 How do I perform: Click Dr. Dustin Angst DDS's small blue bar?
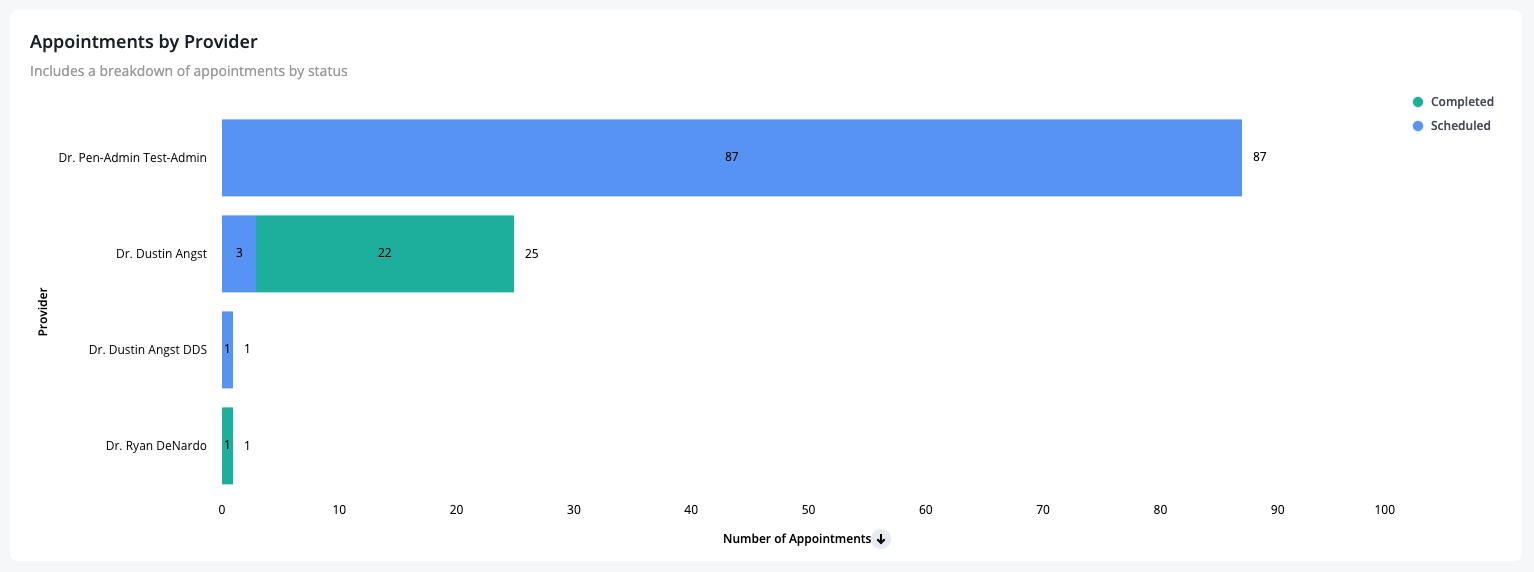[227, 350]
